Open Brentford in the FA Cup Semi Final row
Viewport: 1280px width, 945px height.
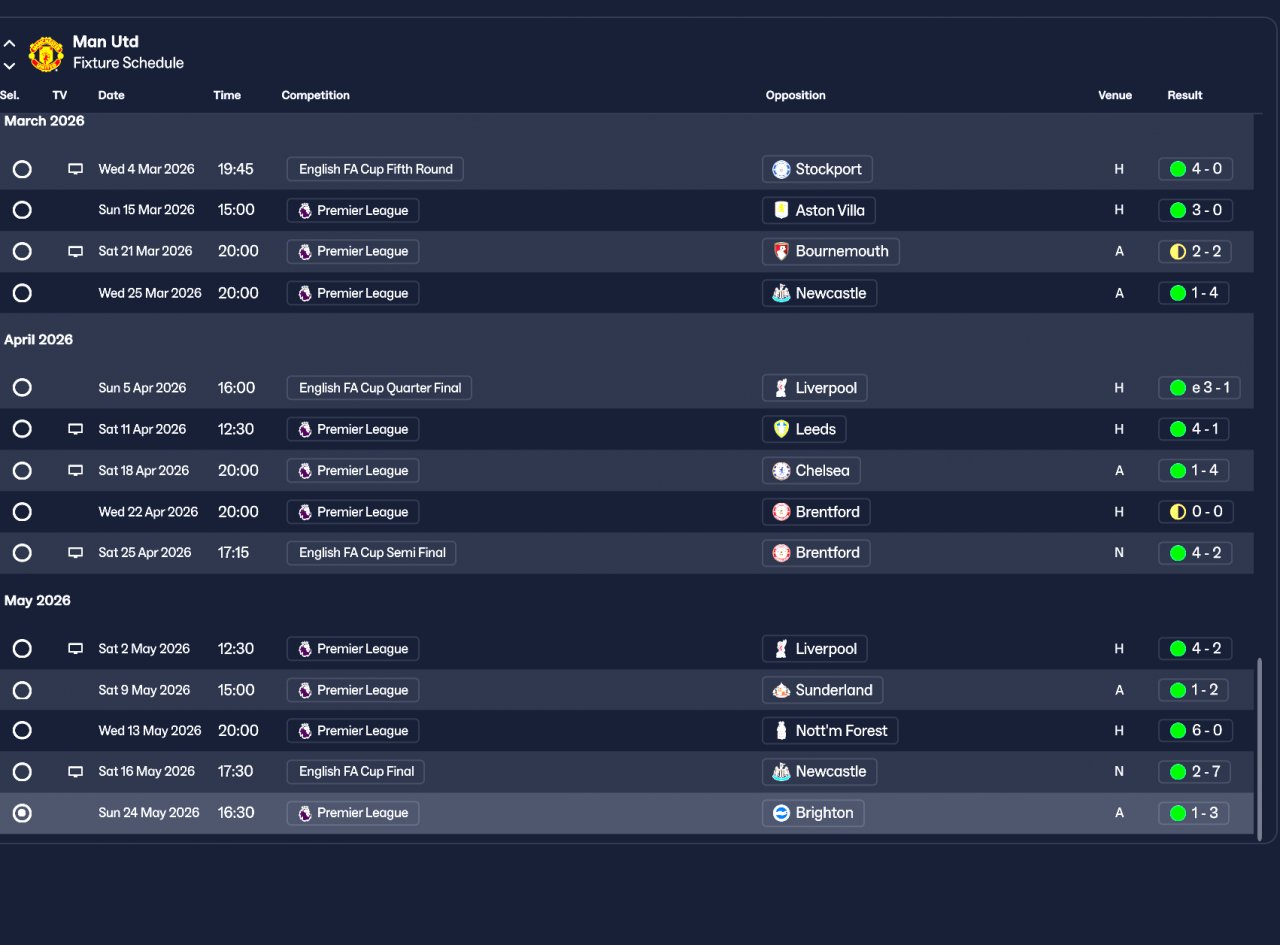[x=816, y=552]
